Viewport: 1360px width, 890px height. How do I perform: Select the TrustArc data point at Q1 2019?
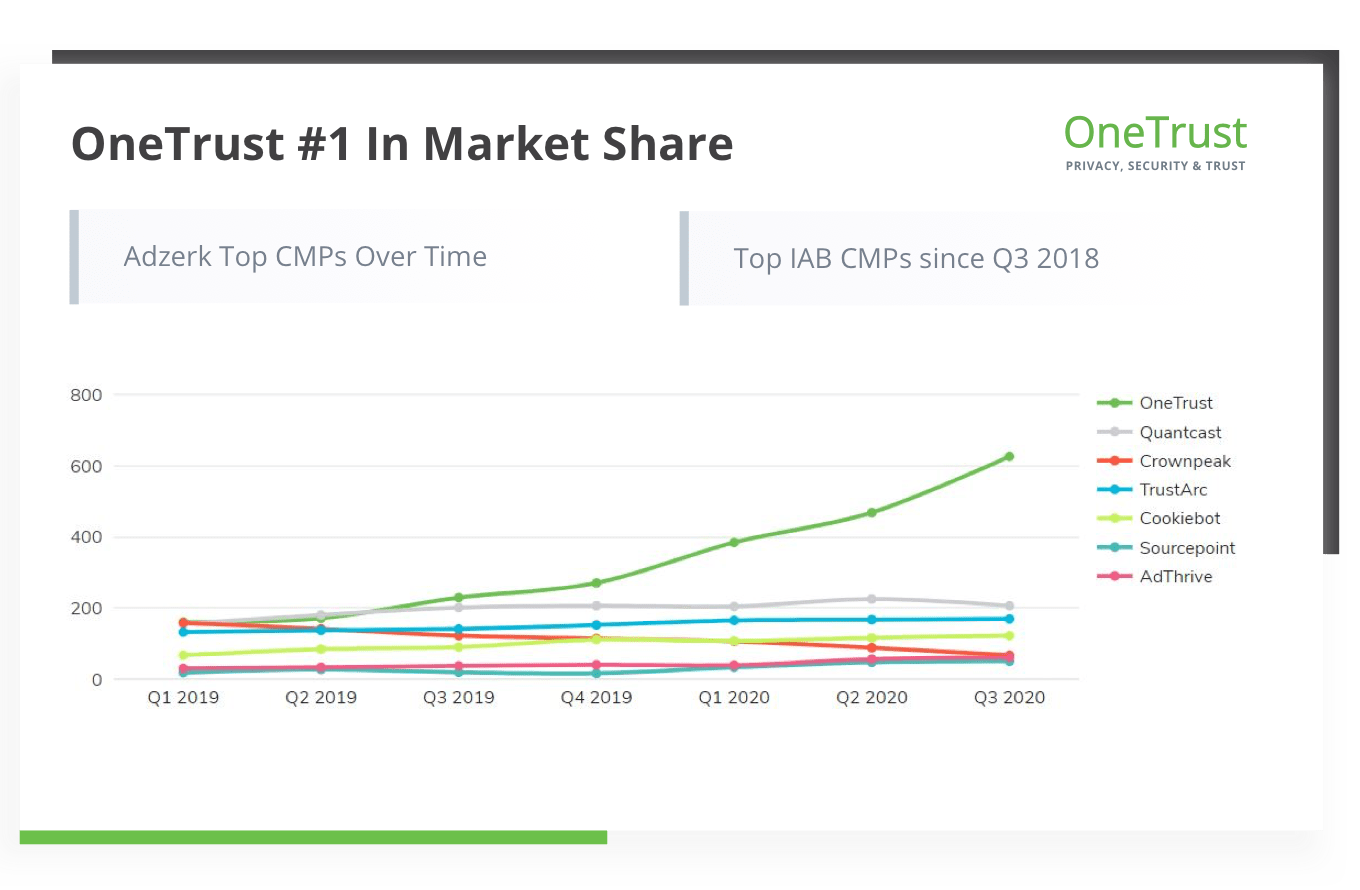[x=183, y=632]
